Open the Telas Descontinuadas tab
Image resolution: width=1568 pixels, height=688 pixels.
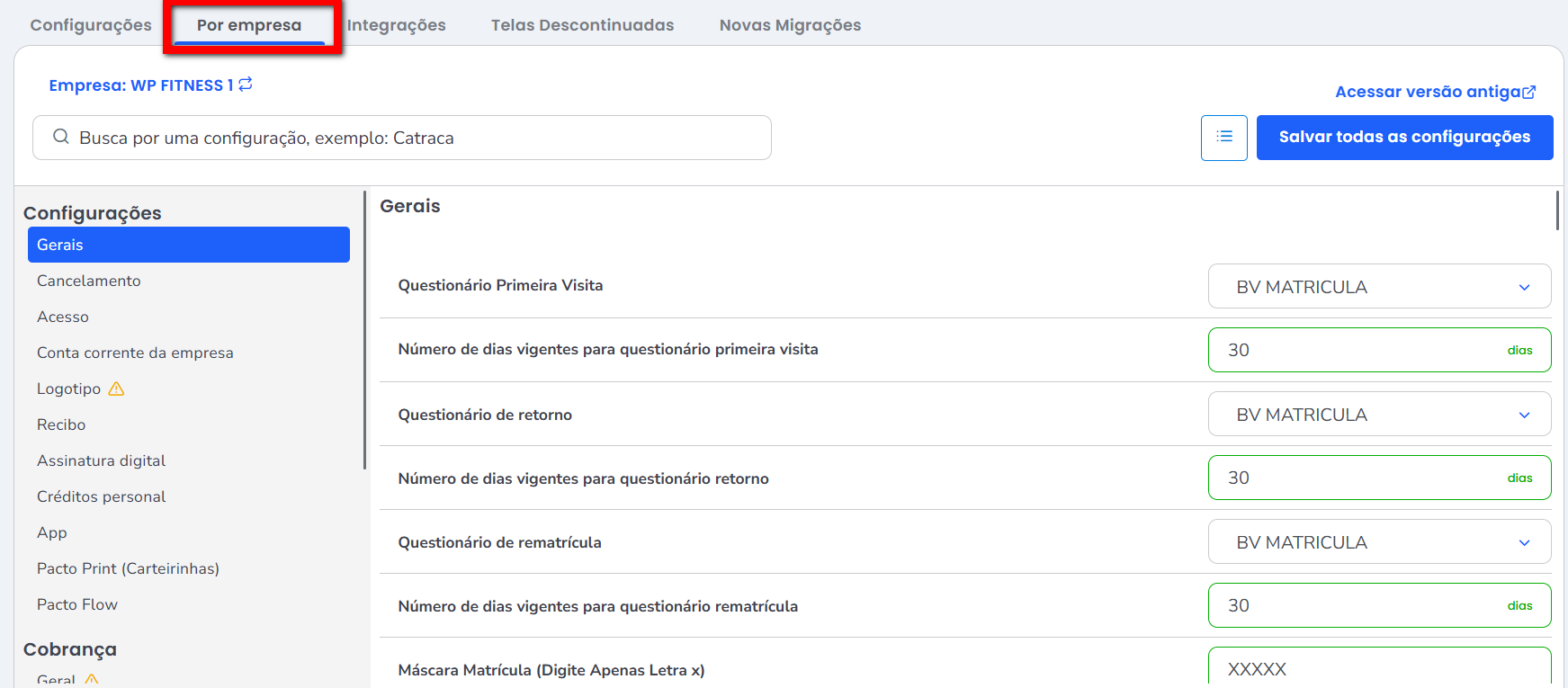[582, 25]
